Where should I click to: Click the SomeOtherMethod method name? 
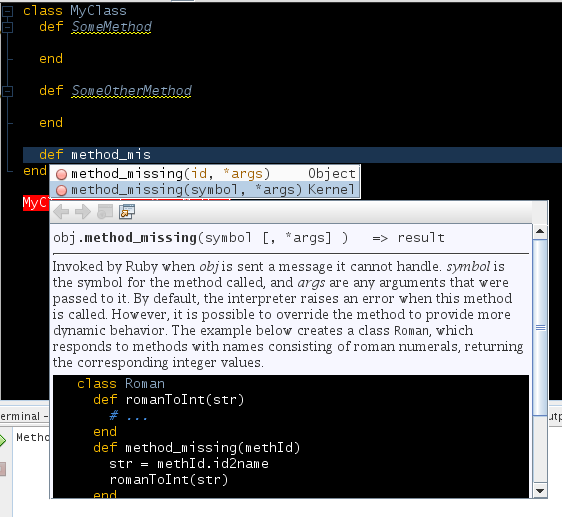(132, 91)
